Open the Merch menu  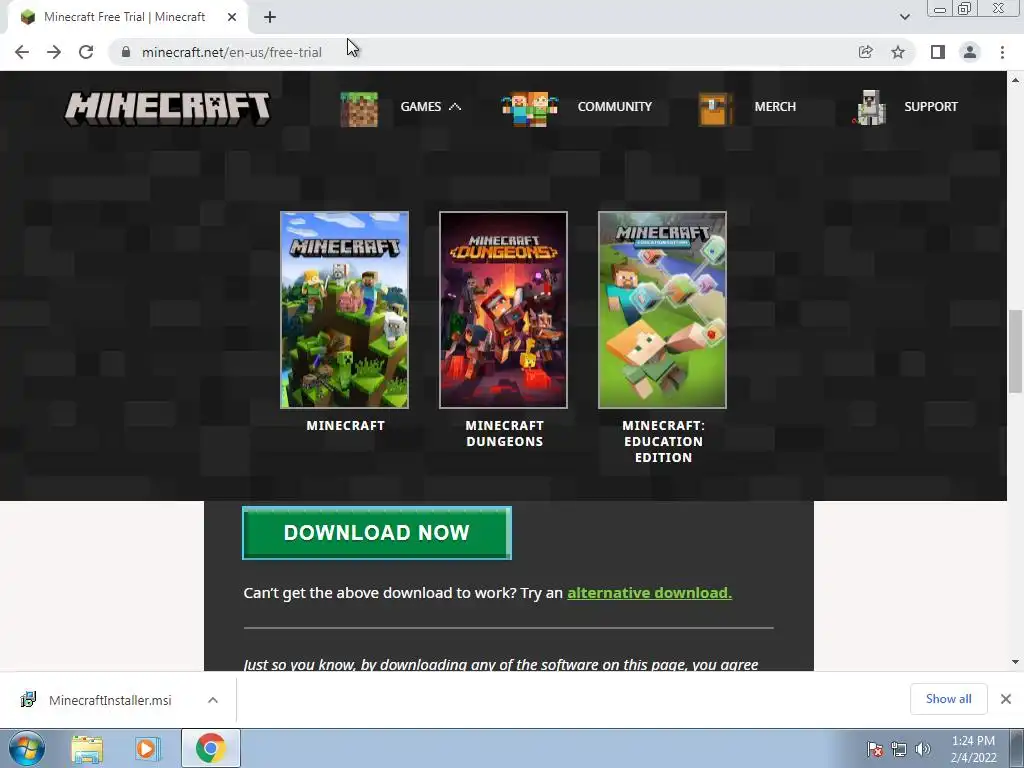coord(775,106)
